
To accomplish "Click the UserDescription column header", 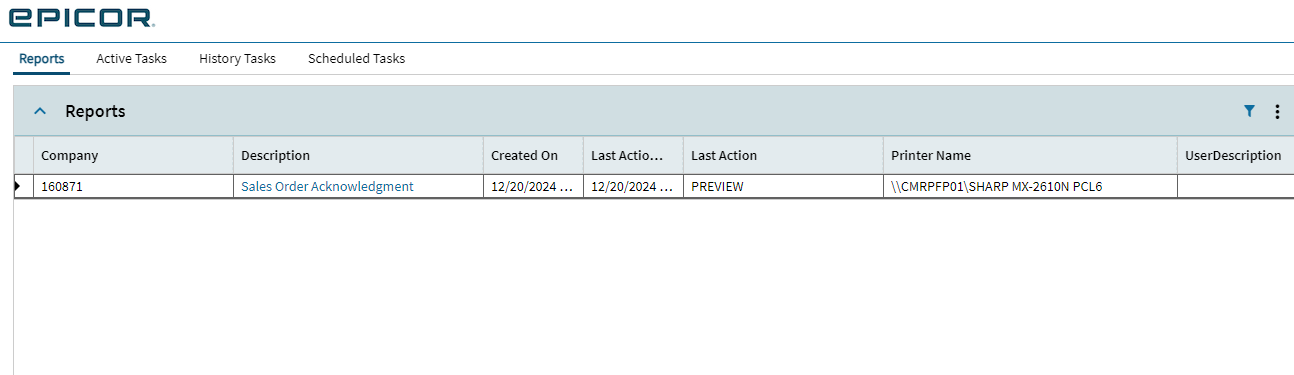I will [1235, 155].
